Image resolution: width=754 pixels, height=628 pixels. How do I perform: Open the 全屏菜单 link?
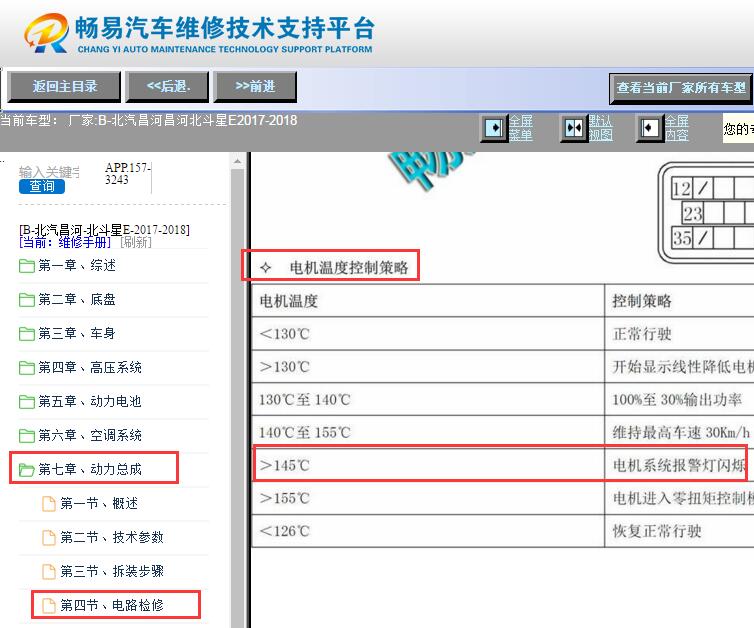tap(521, 128)
